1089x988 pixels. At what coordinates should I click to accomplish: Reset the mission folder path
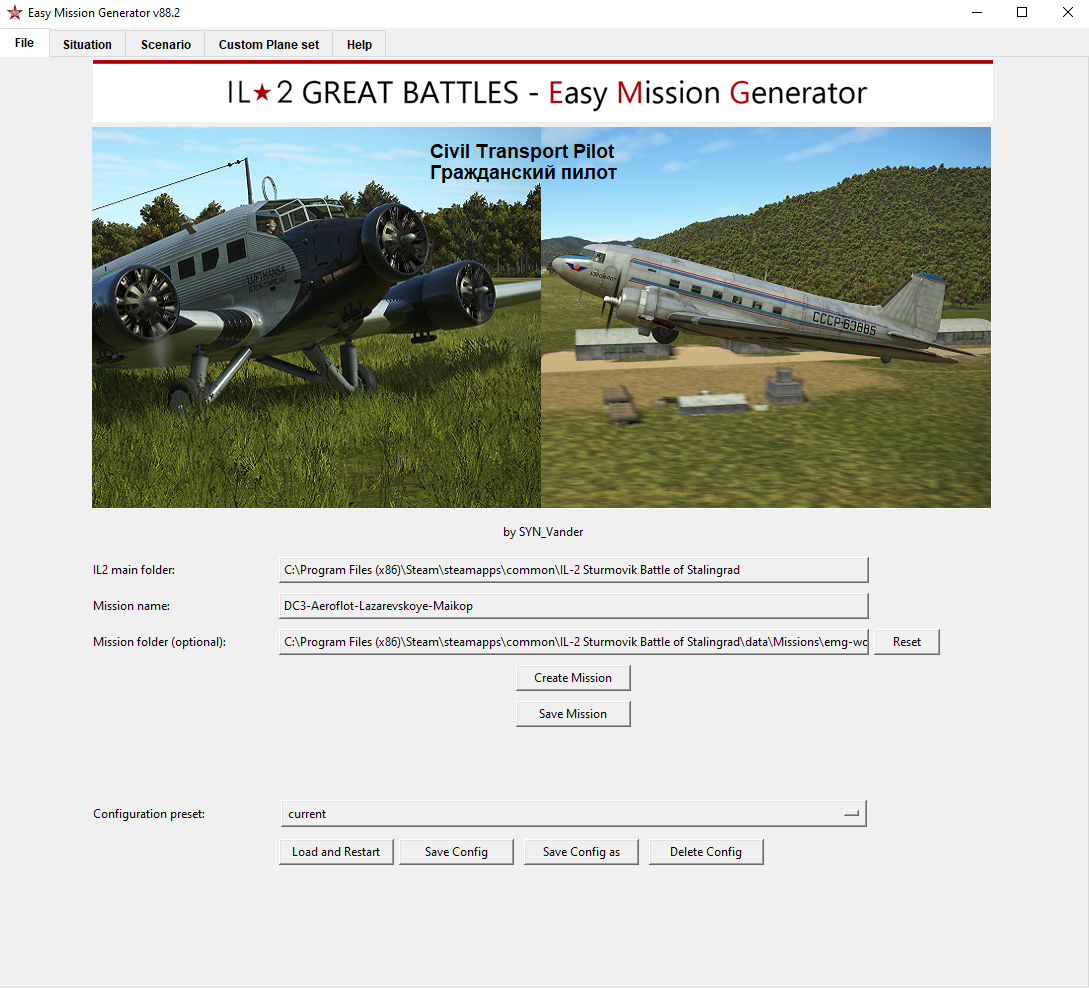click(906, 642)
